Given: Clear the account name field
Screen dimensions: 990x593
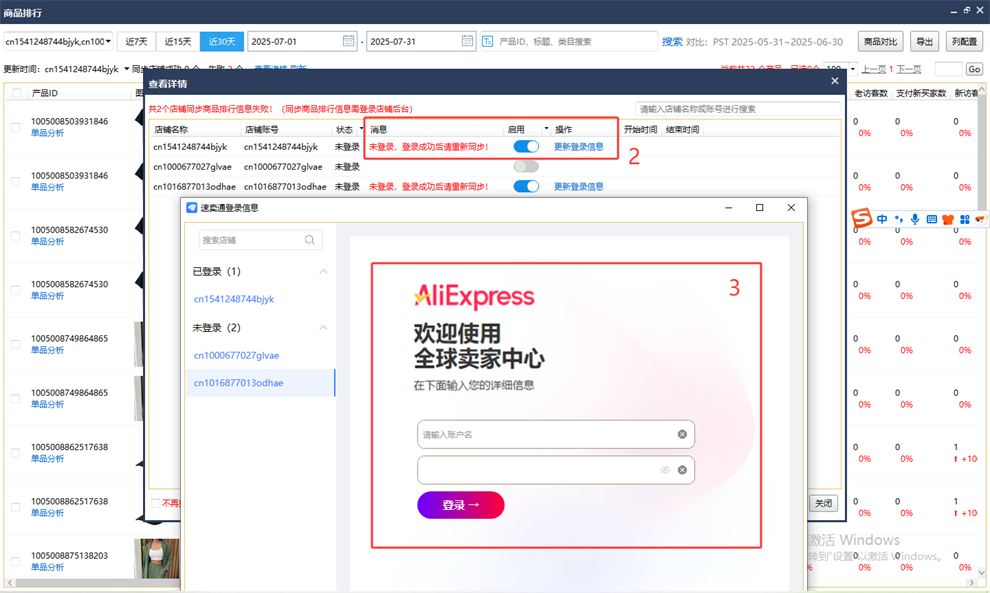Looking at the screenshot, I should pos(682,434).
